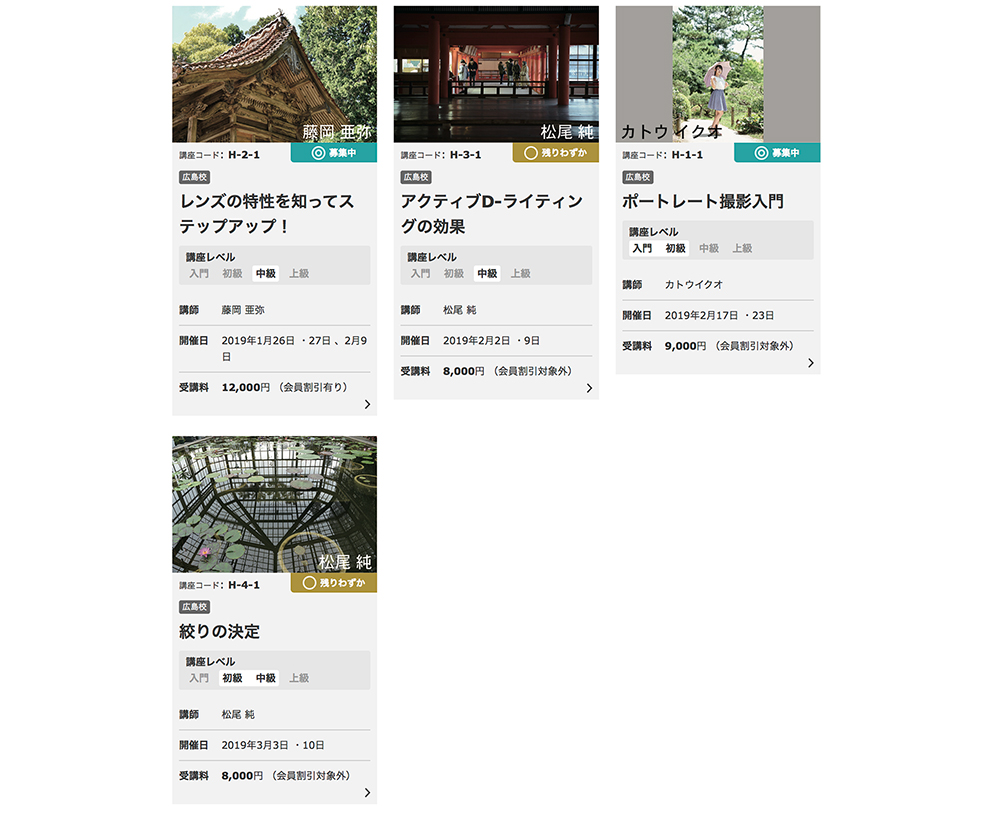
Task: Open the レンズの特性を知ってステップアップ！ course title
Action: pyautogui.click(x=267, y=214)
